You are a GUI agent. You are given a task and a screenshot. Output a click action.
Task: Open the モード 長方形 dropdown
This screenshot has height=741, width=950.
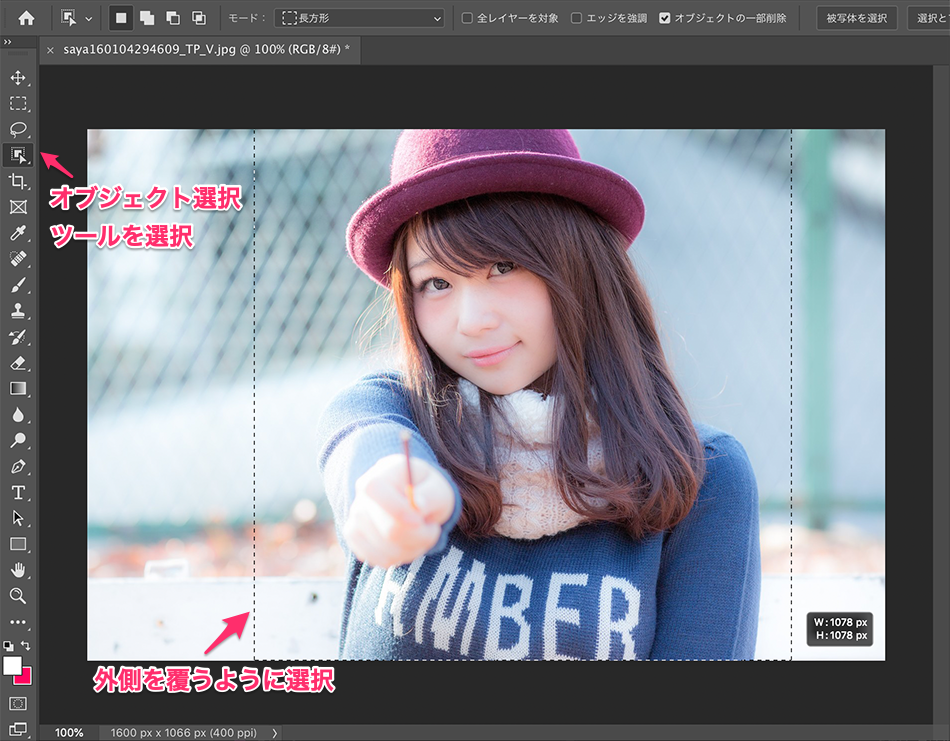click(360, 18)
